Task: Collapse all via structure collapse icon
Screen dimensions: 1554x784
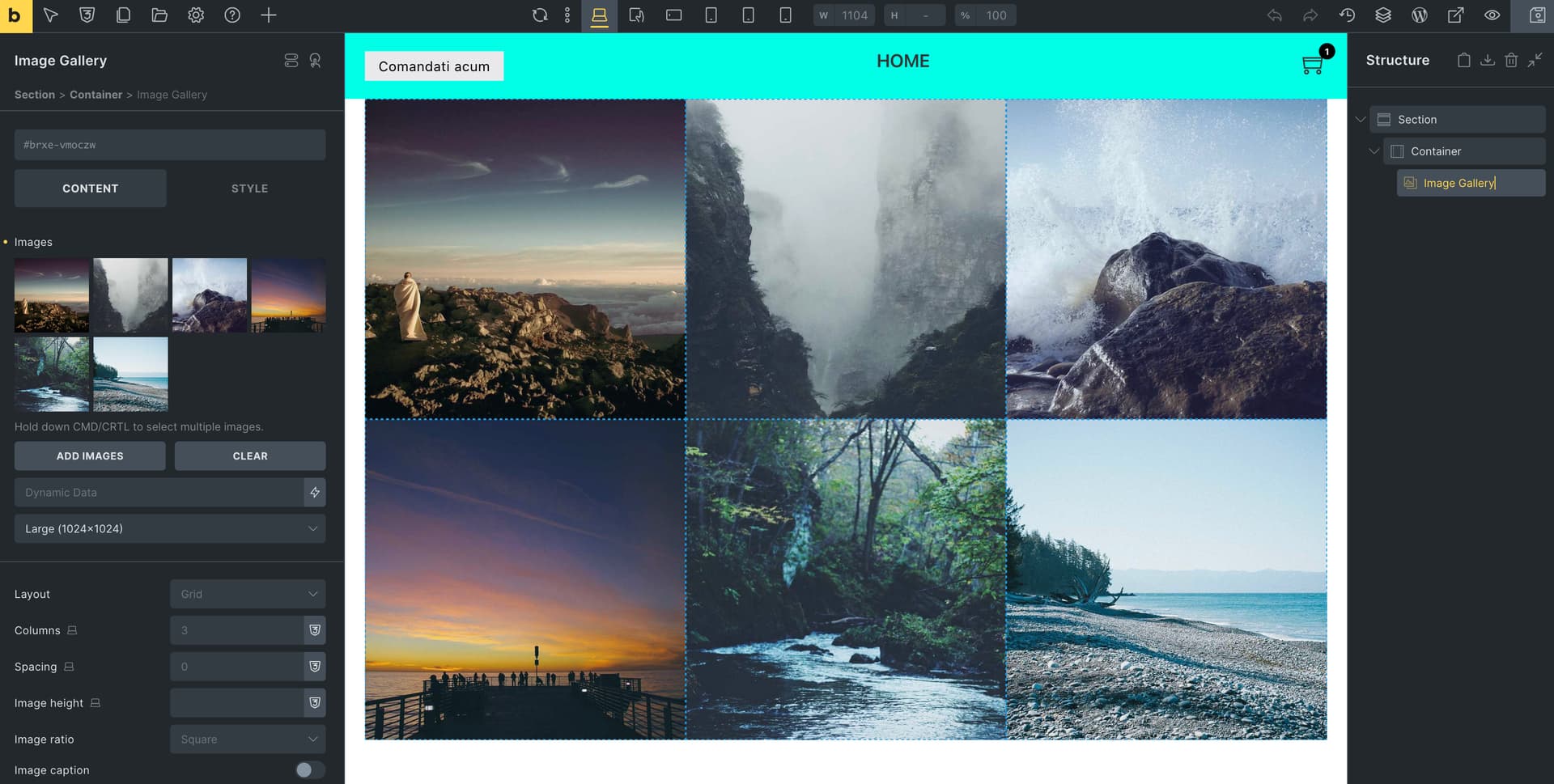Action: [x=1535, y=60]
